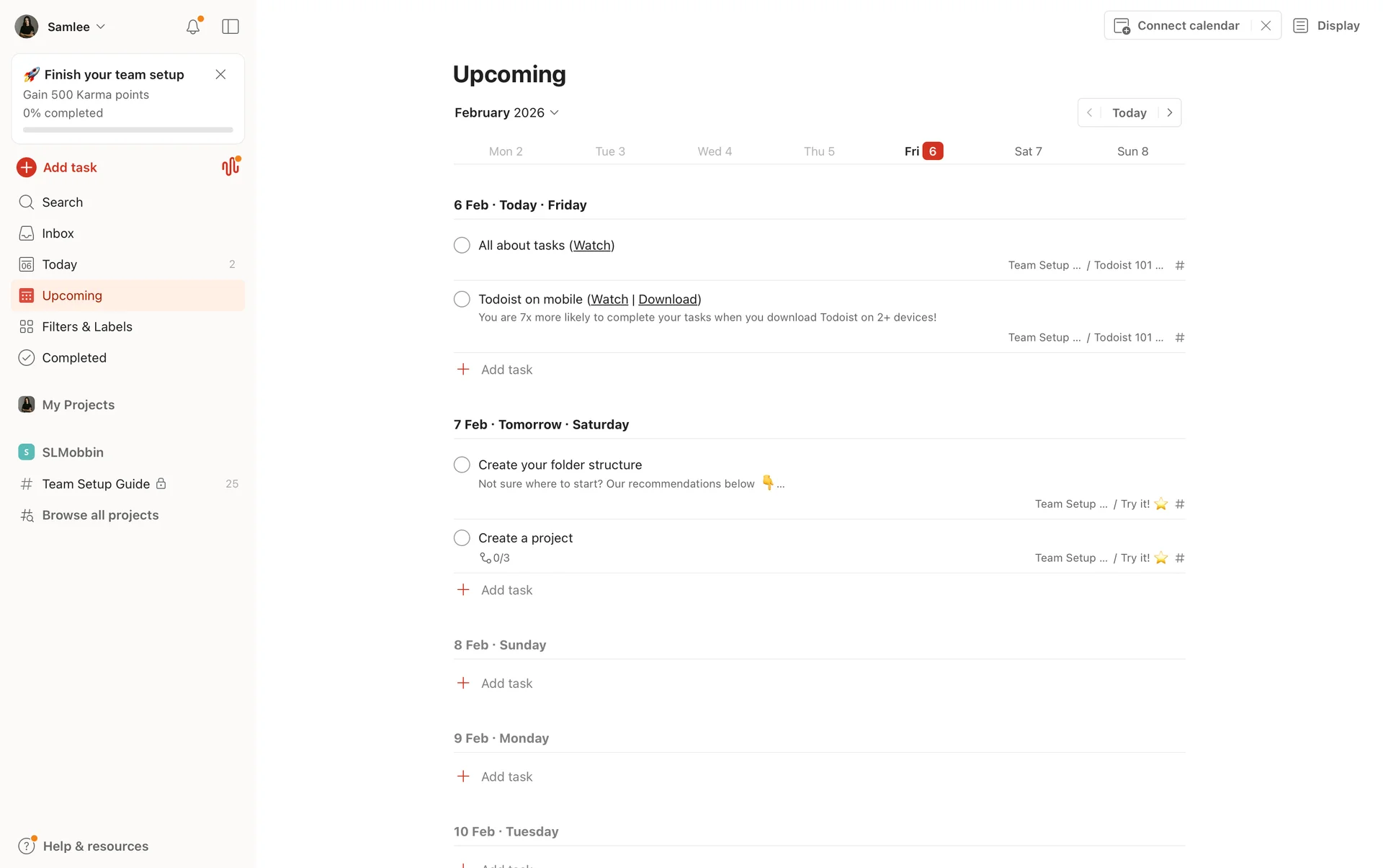Expand the February 2026 month picker

[506, 112]
